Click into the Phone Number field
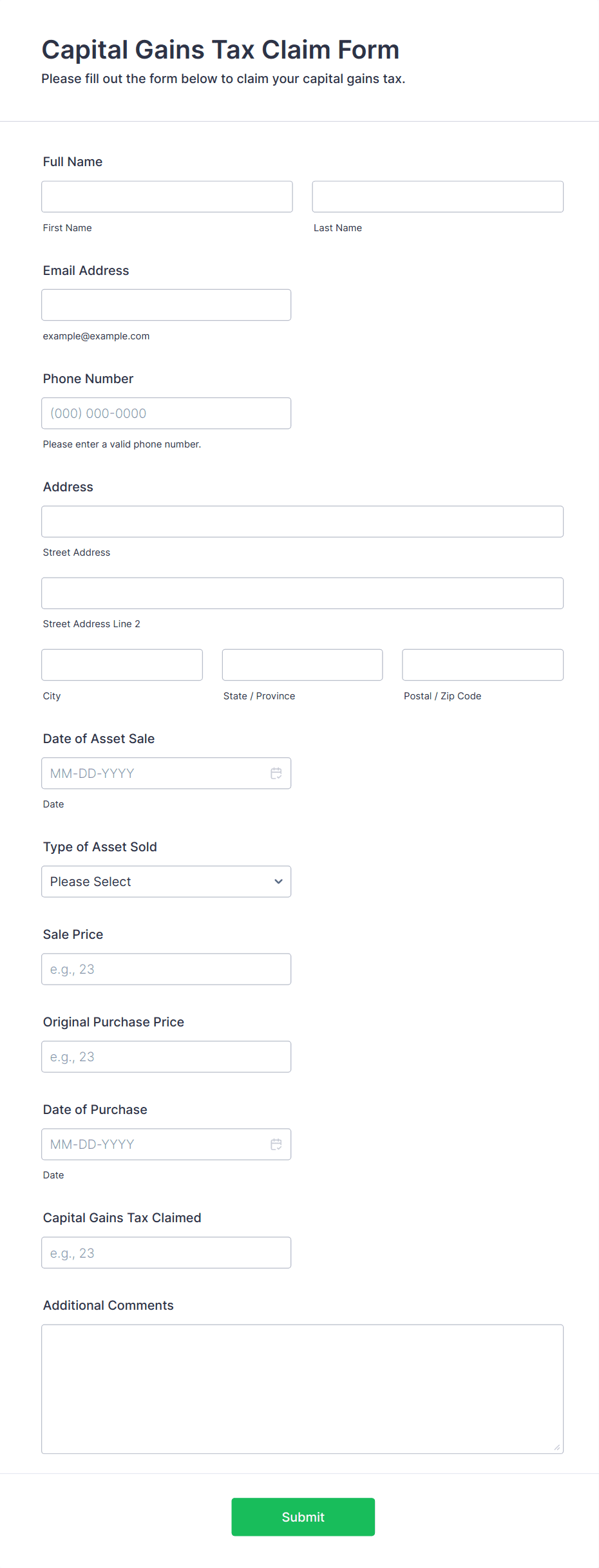 point(166,413)
